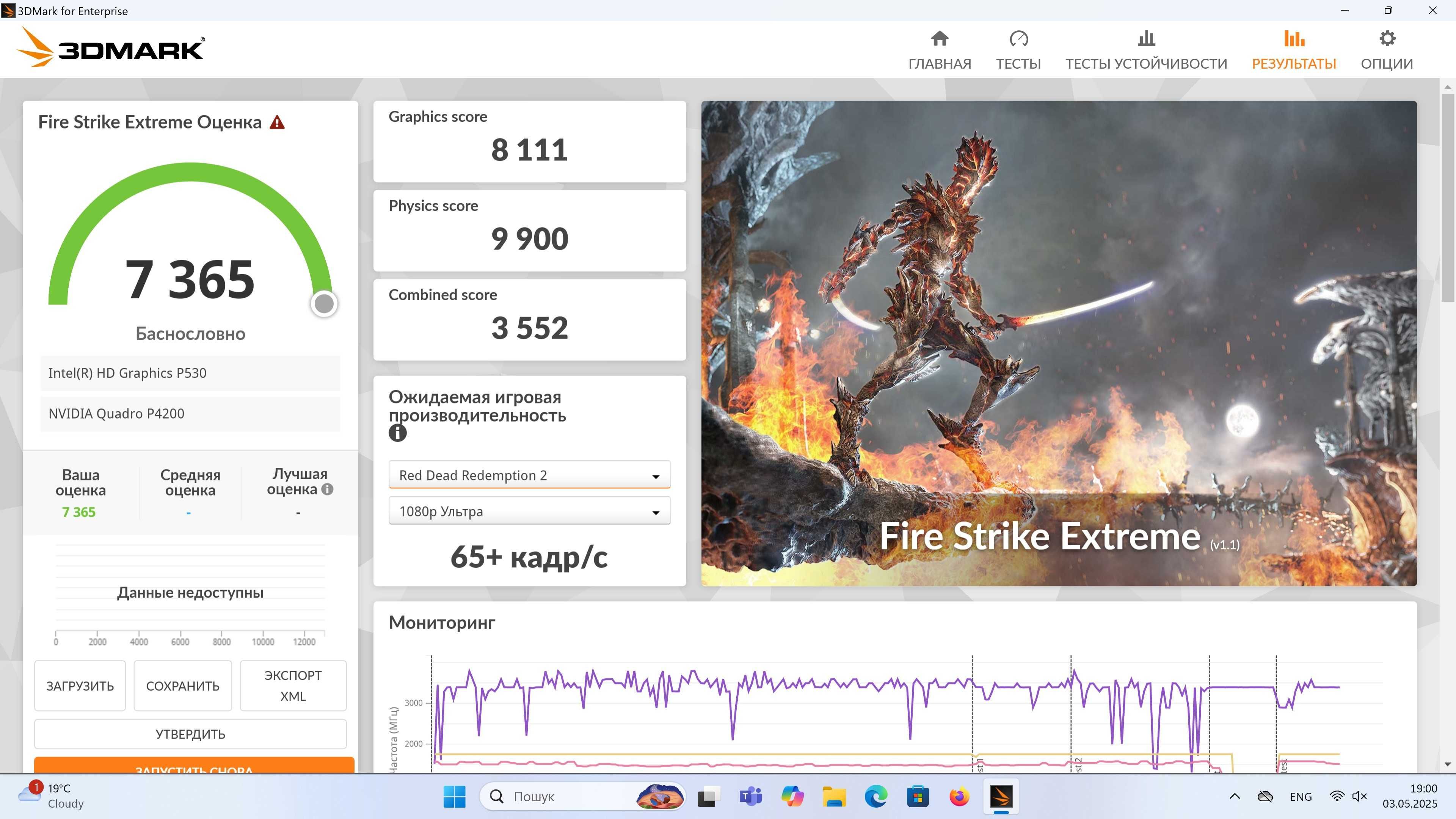
Task: Click the Physics score value 9 900
Action: tap(529, 238)
